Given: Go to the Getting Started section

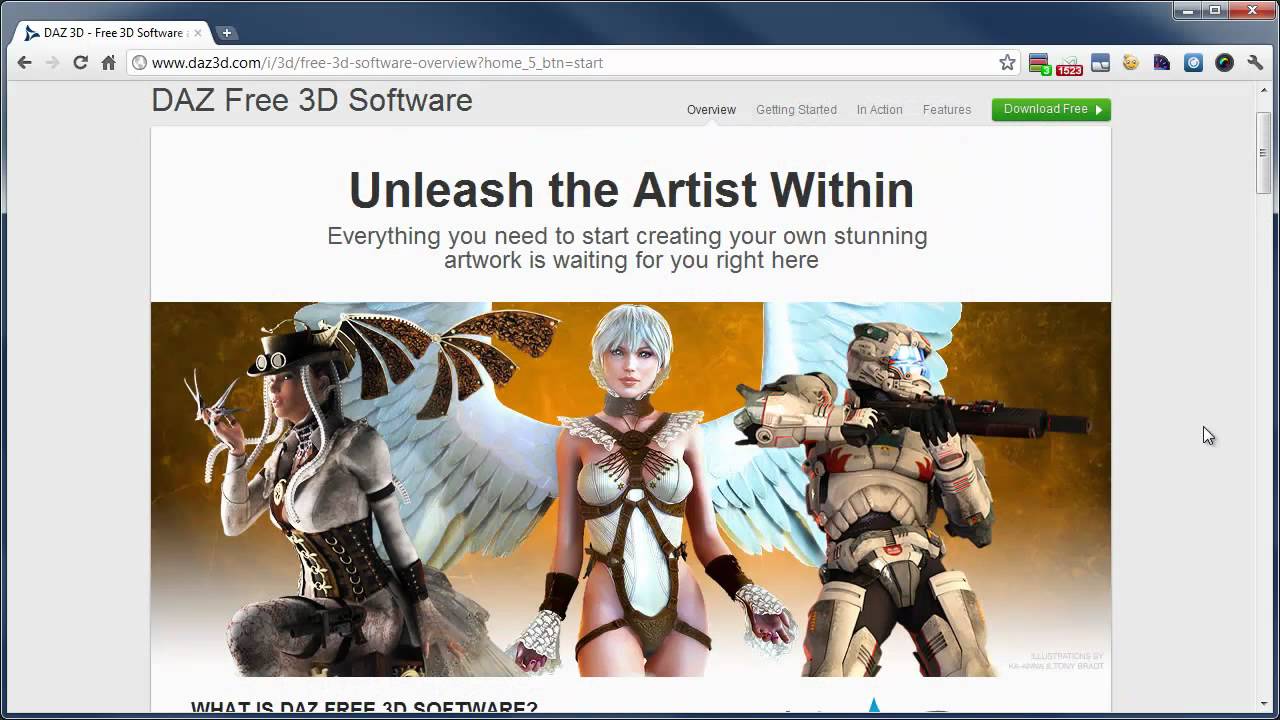Looking at the screenshot, I should [x=796, y=109].
